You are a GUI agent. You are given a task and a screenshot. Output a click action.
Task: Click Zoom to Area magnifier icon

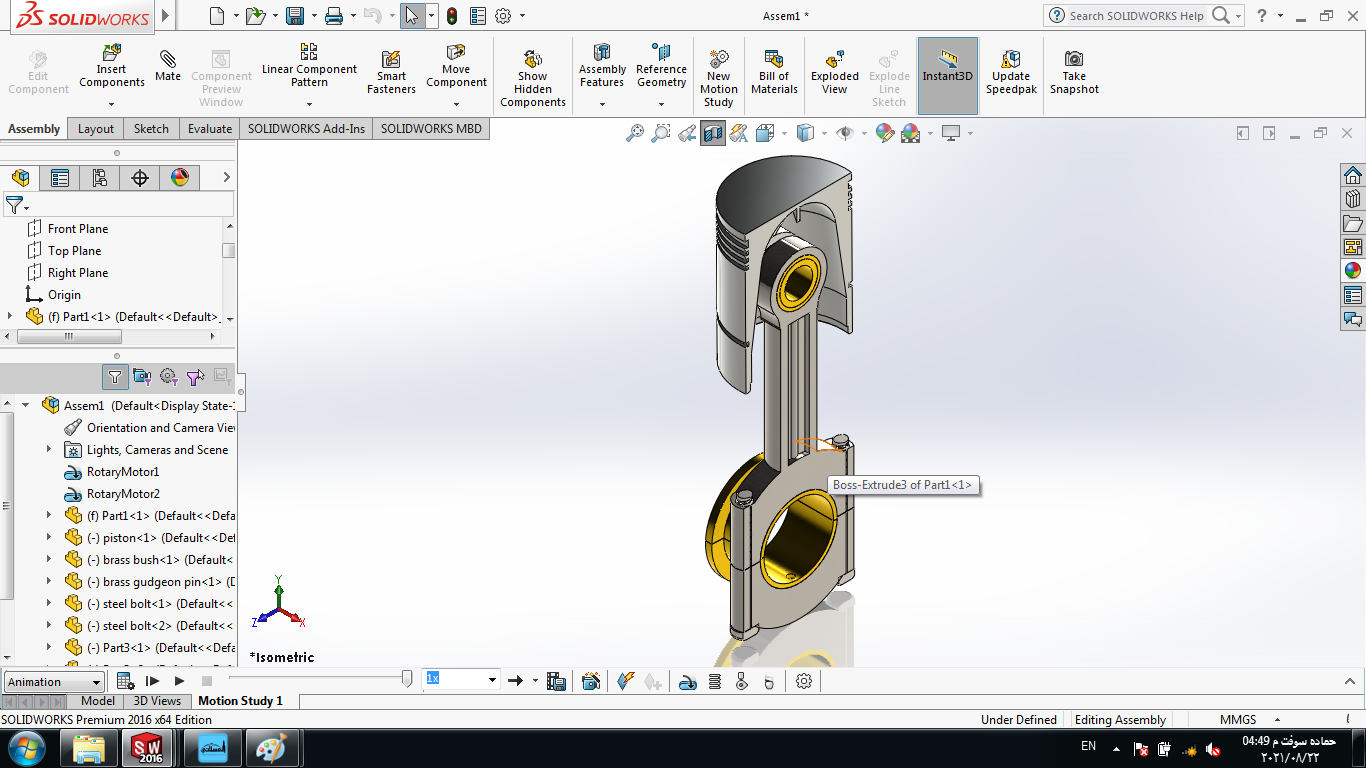click(661, 133)
